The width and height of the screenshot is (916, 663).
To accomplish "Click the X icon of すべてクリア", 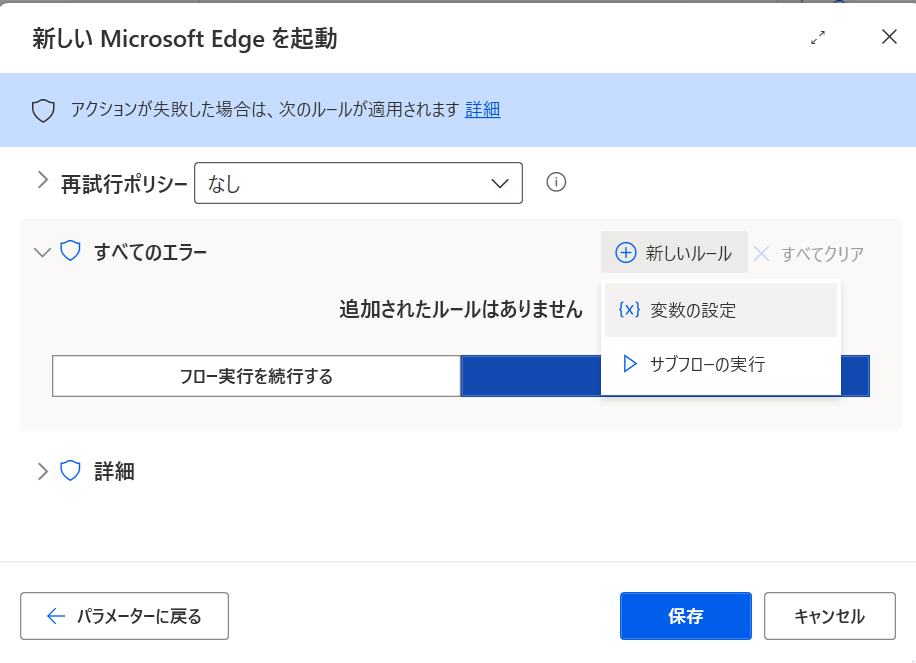I will [x=762, y=254].
